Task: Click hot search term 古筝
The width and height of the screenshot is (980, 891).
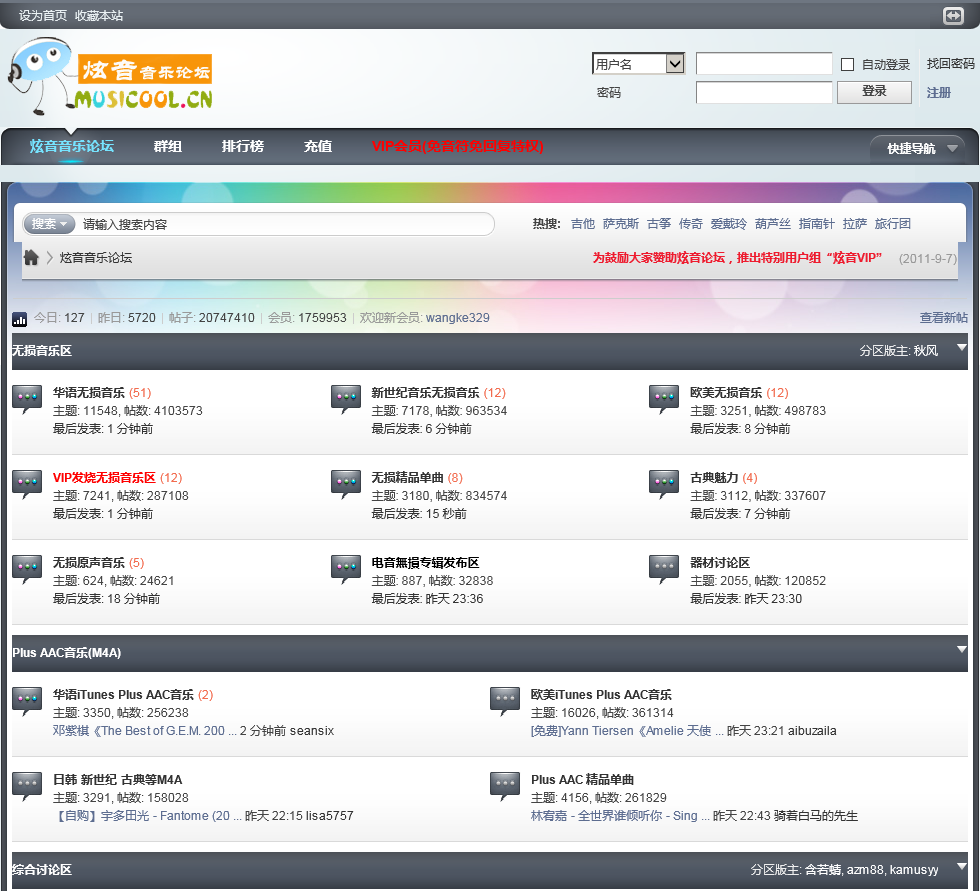Action: pos(659,224)
